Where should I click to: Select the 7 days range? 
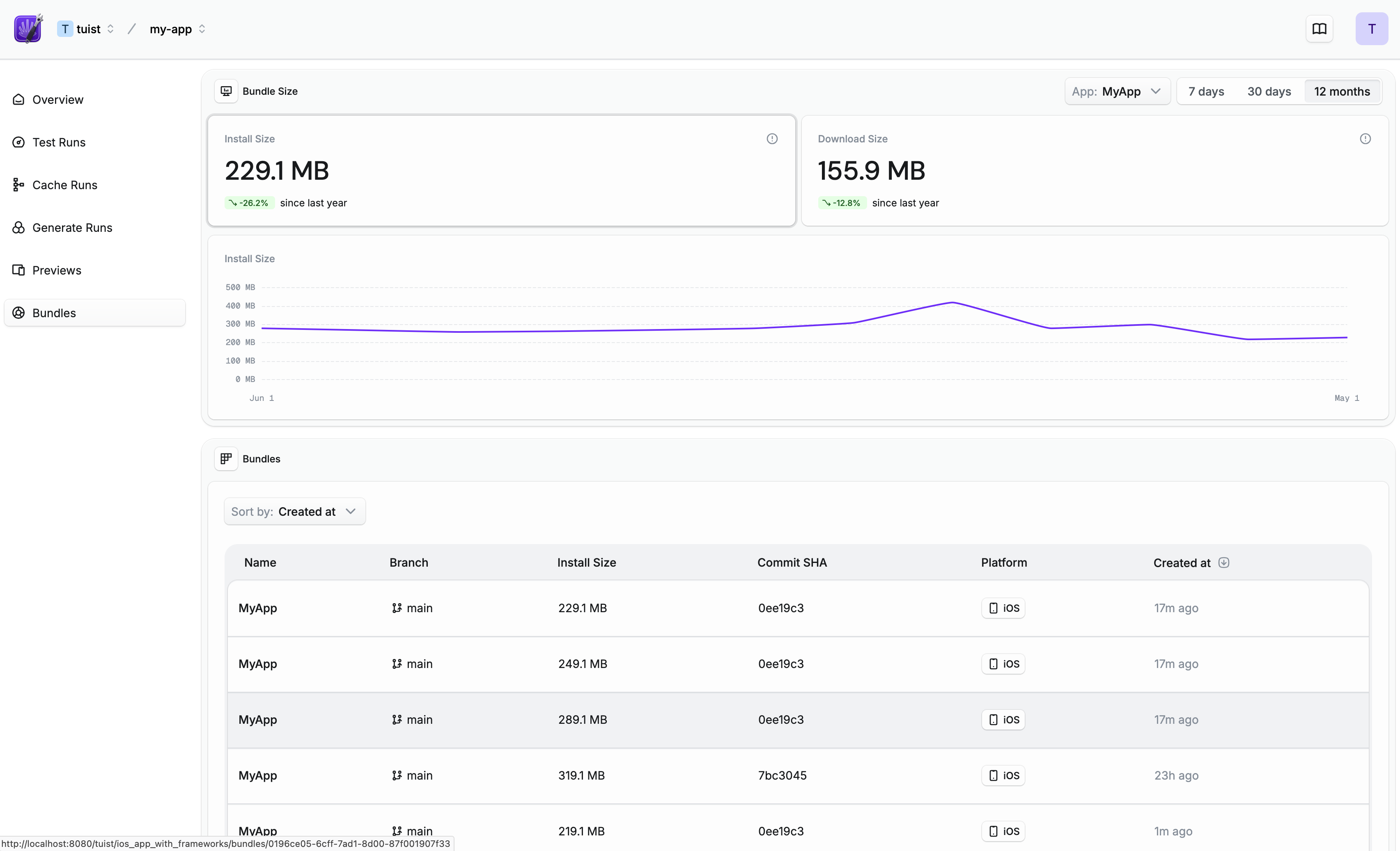(x=1206, y=92)
